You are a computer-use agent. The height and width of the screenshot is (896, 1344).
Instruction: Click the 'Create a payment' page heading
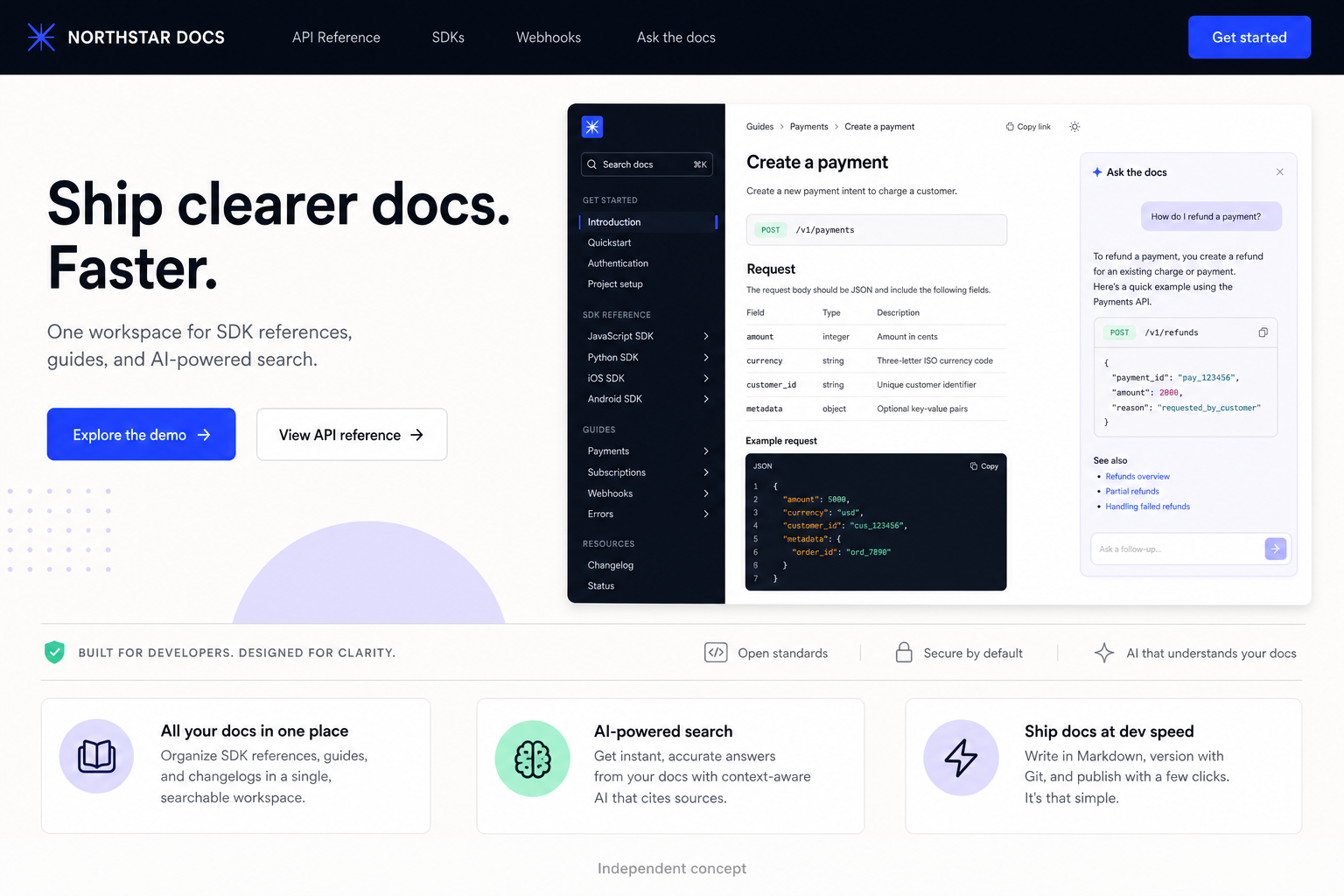point(817,163)
